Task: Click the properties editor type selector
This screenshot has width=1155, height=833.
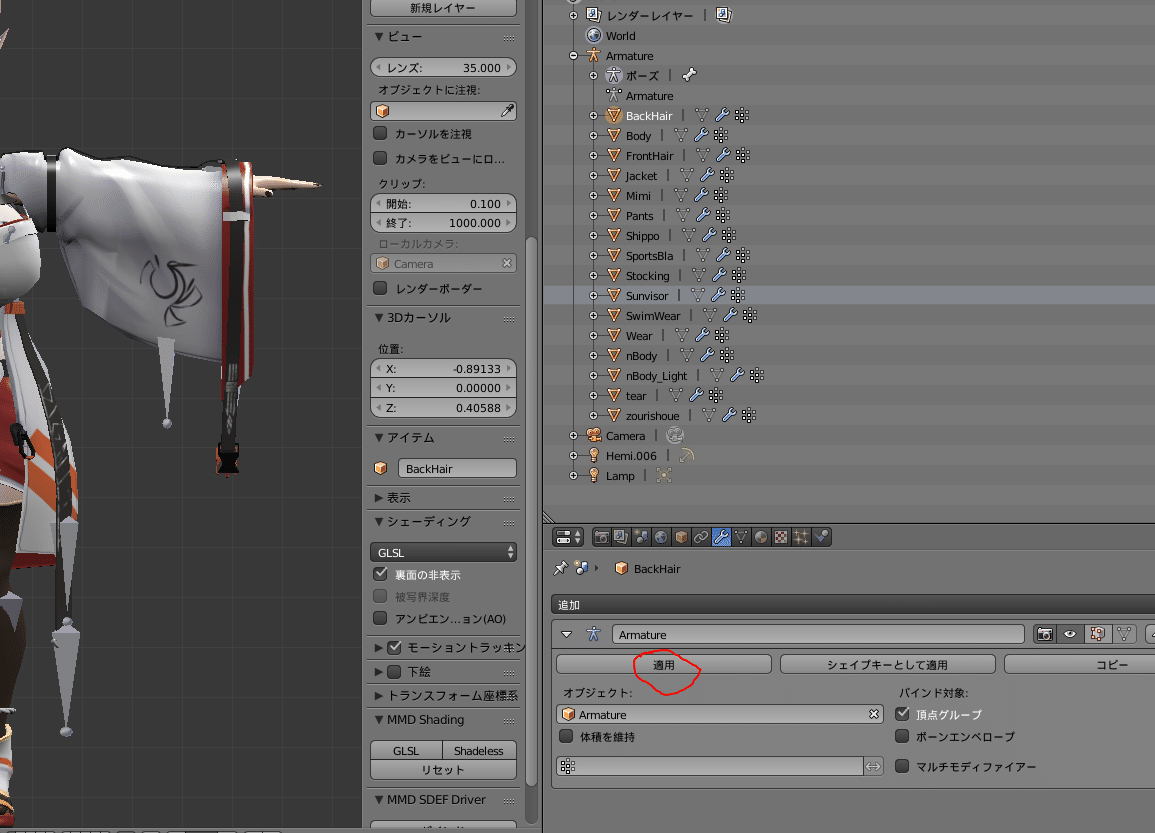Action: click(568, 537)
